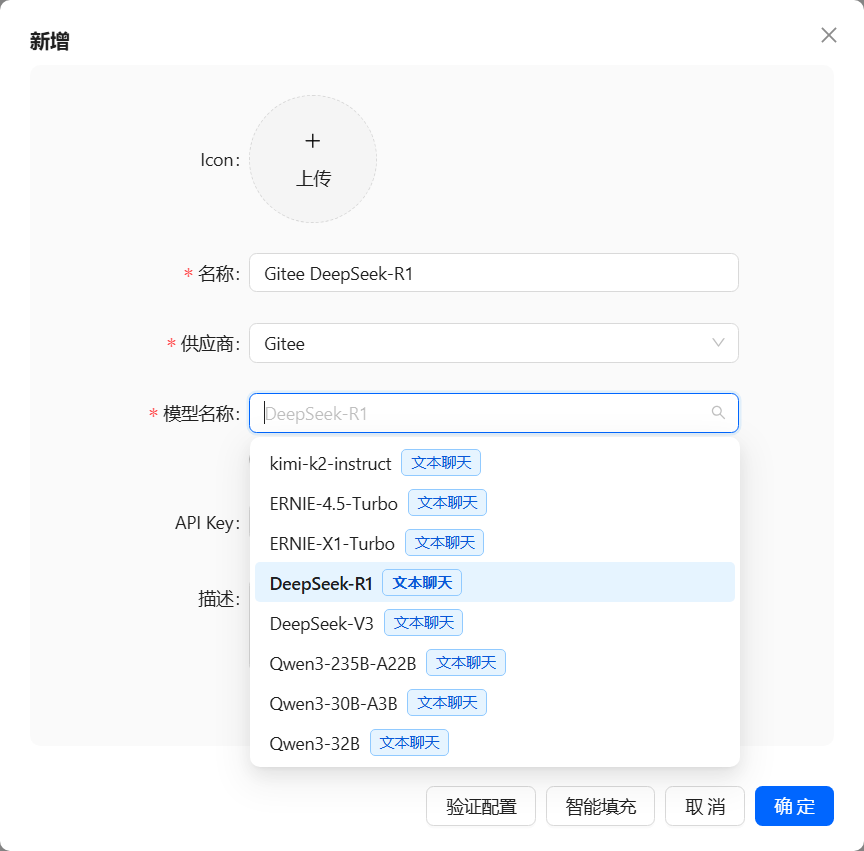Click the plus icon to upload an icon

[x=312, y=141]
